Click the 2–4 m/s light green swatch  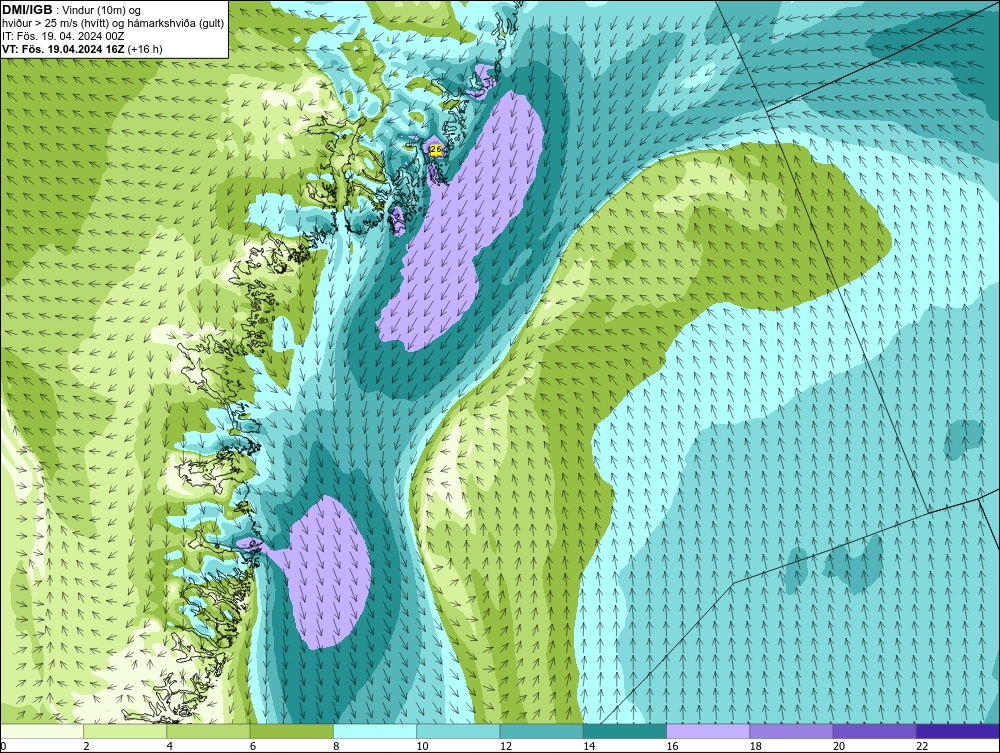(x=125, y=731)
